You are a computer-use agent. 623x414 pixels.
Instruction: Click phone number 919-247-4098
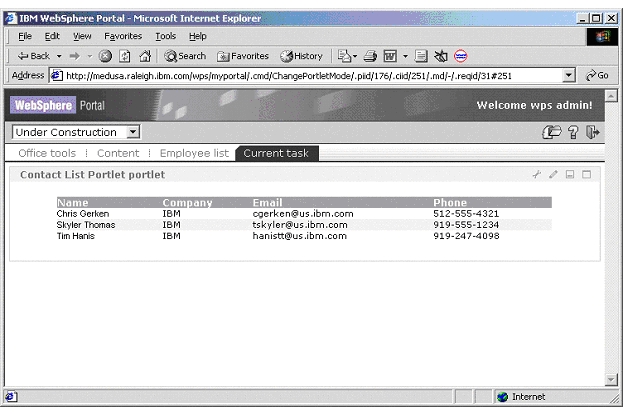coord(466,236)
